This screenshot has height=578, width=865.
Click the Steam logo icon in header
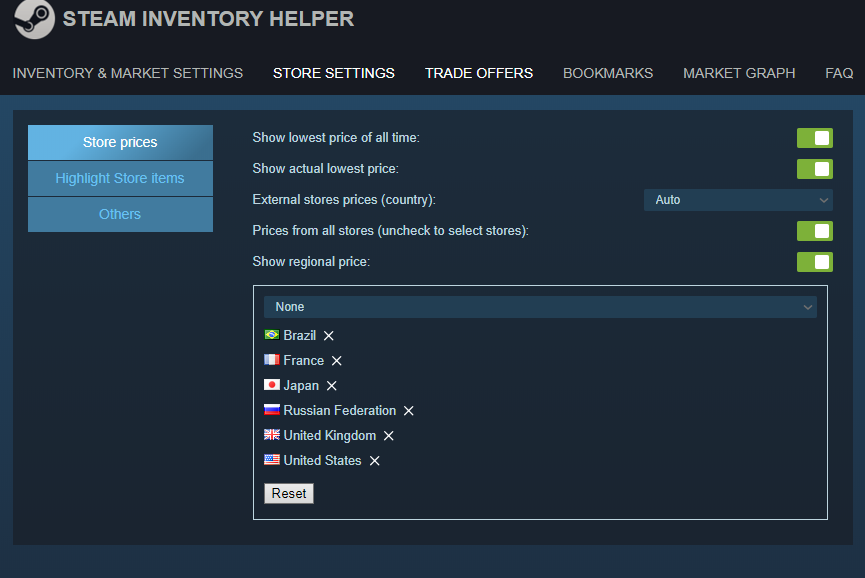point(34,19)
